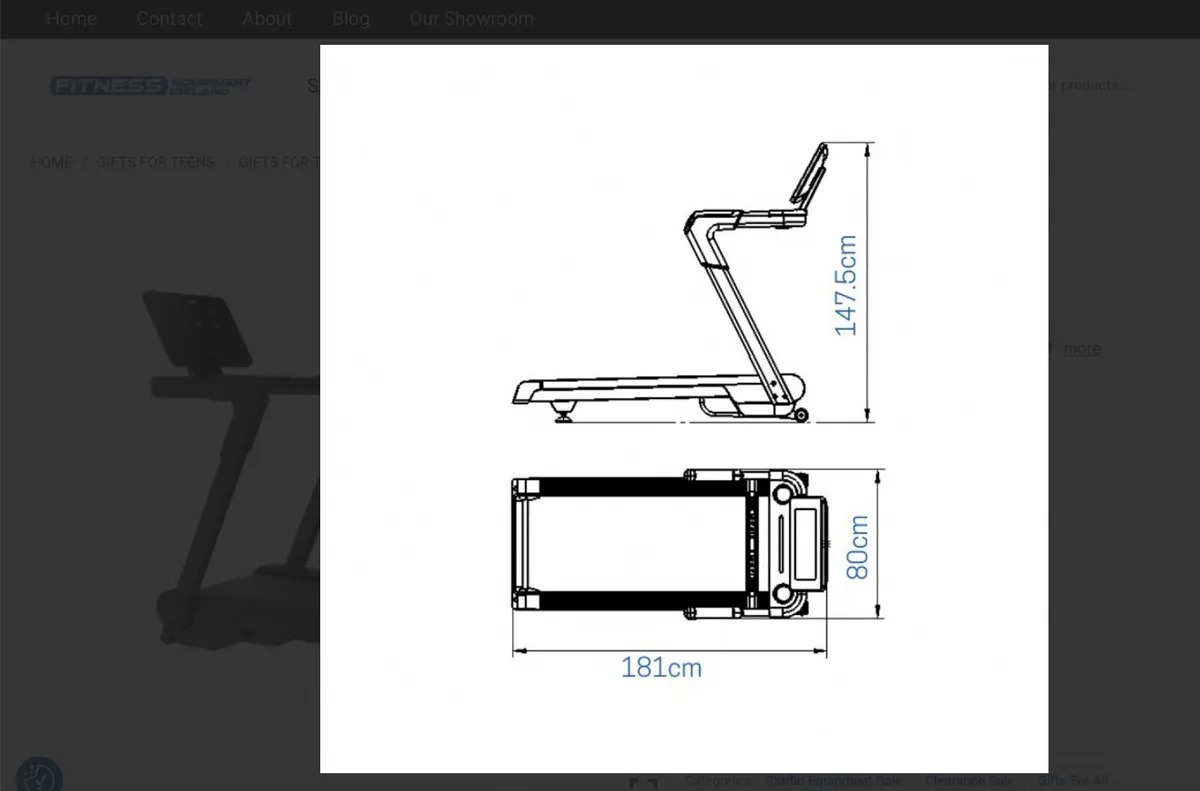Open the Home menu item

pos(71,19)
